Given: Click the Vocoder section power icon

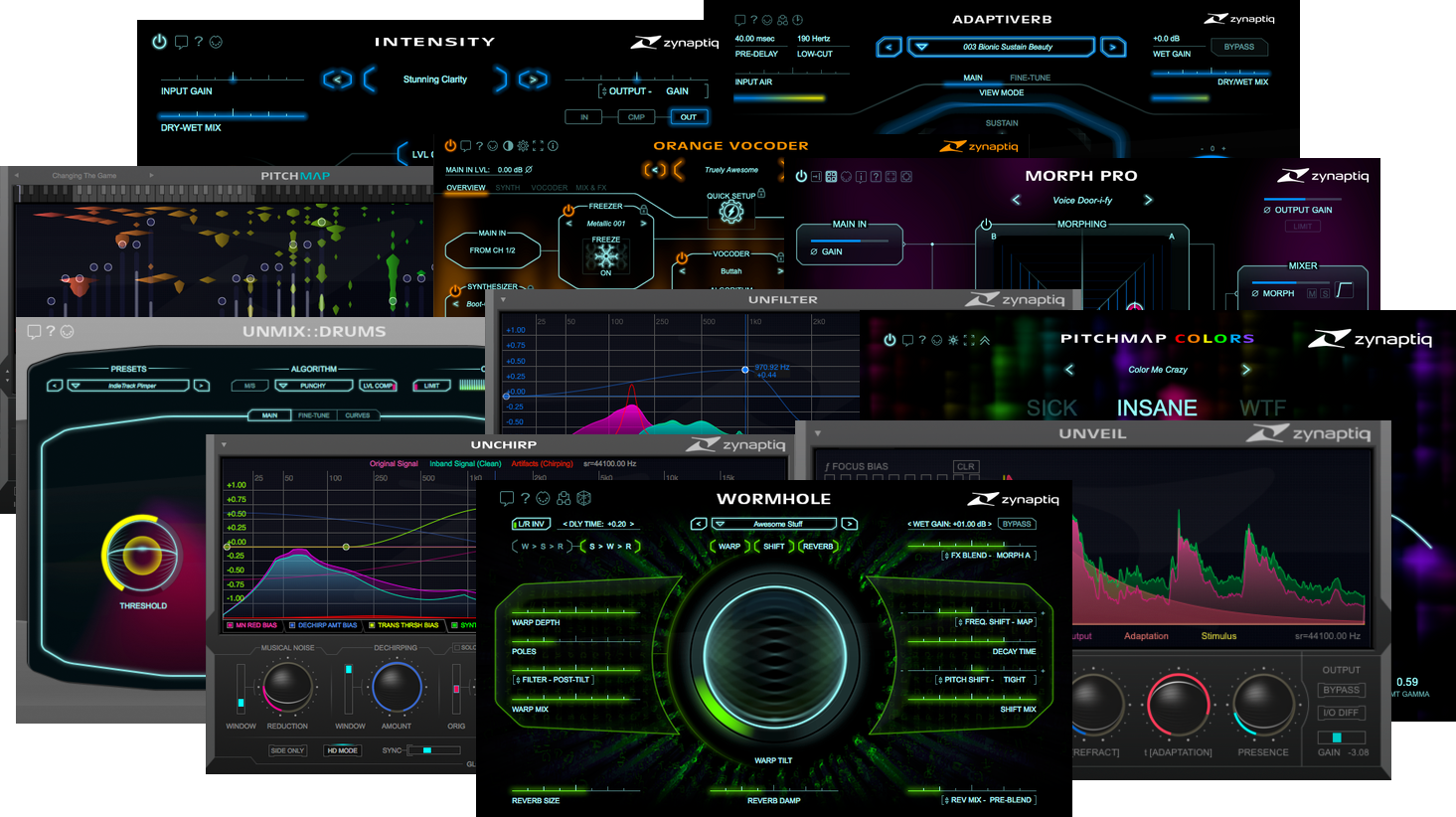Looking at the screenshot, I should (x=682, y=257).
